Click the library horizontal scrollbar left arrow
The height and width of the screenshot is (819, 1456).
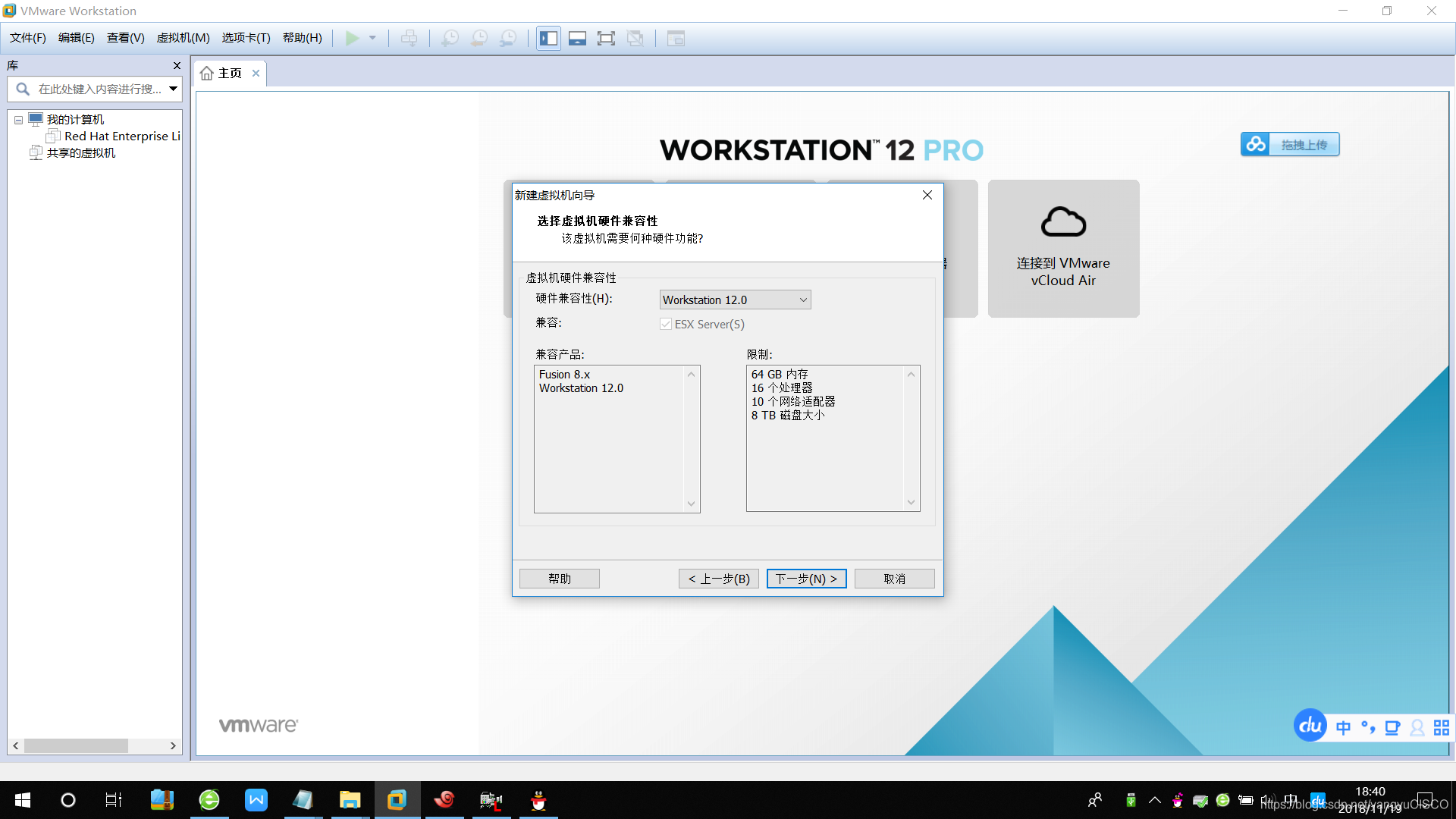pyautogui.click(x=16, y=746)
